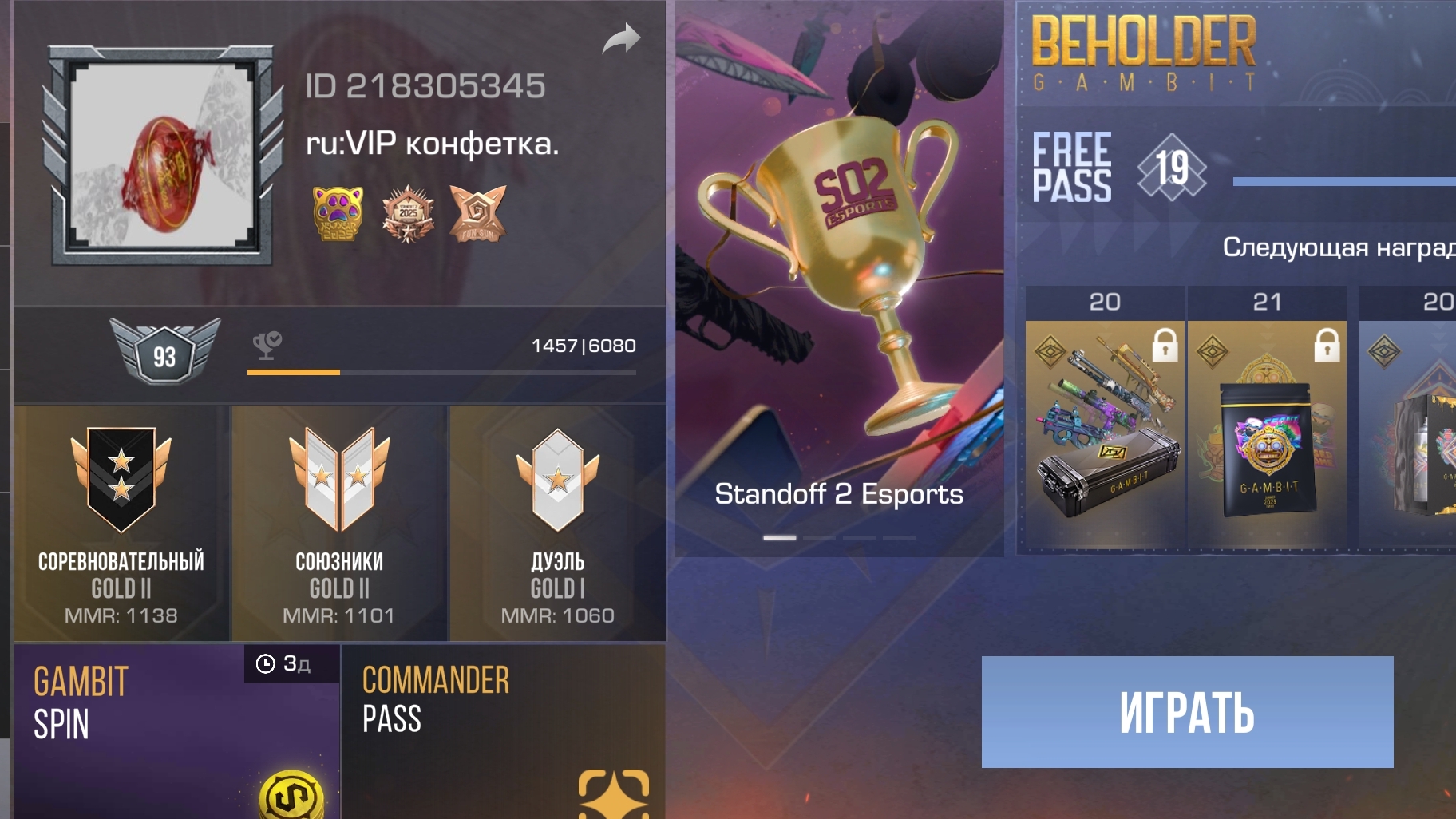Screen dimensions: 1456x819
Task: Select the paw print medal badge
Action: [x=338, y=213]
